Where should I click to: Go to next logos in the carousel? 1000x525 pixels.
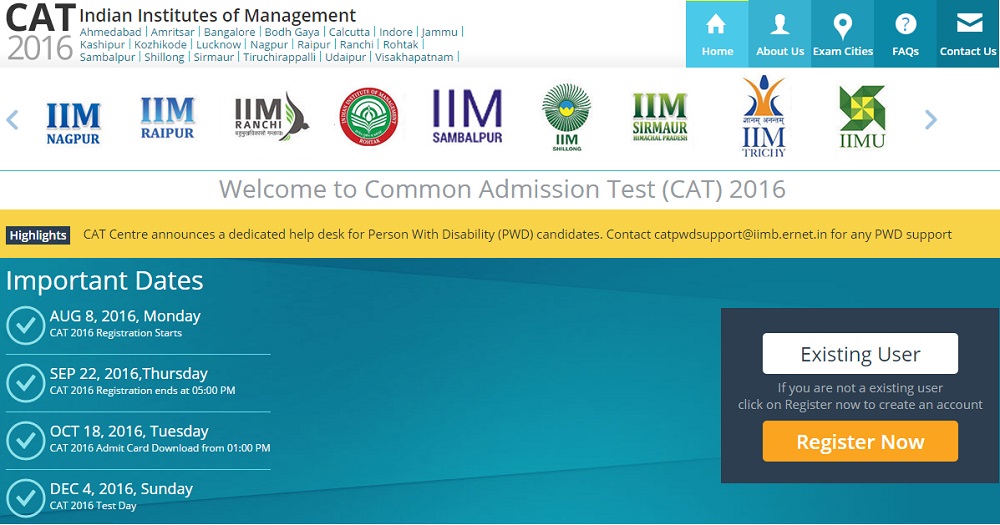pos(931,119)
